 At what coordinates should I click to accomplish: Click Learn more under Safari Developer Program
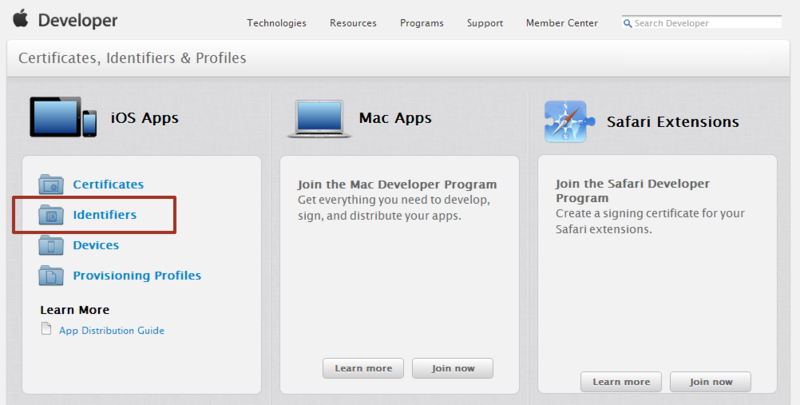(x=621, y=382)
